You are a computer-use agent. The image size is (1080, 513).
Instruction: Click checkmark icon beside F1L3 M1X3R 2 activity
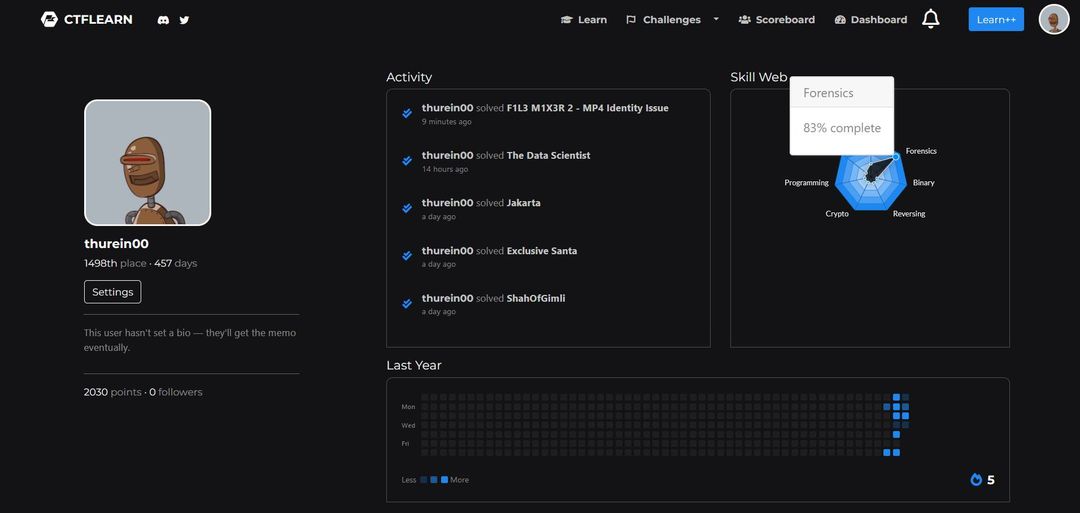tap(407, 114)
